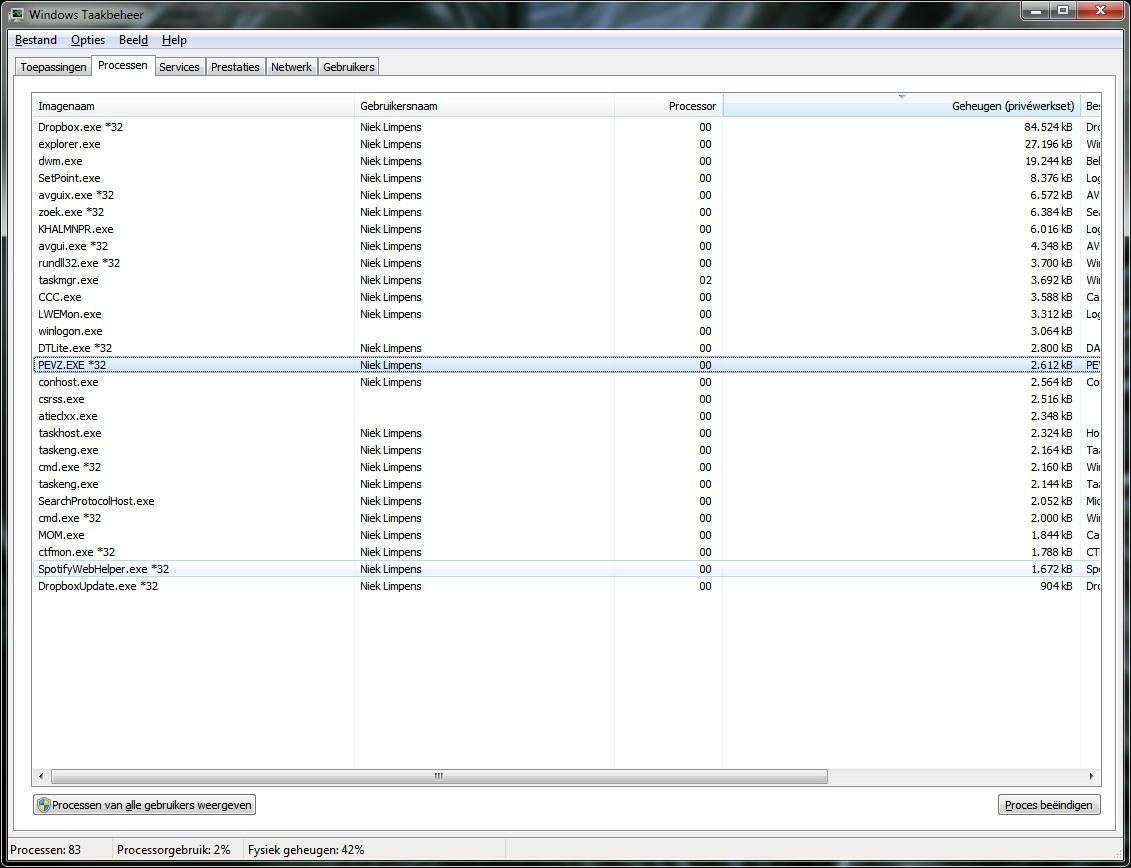This screenshot has height=868, width=1131.
Task: Click cmd.exe *32 using 2.000 kB
Action: [x=567, y=518]
